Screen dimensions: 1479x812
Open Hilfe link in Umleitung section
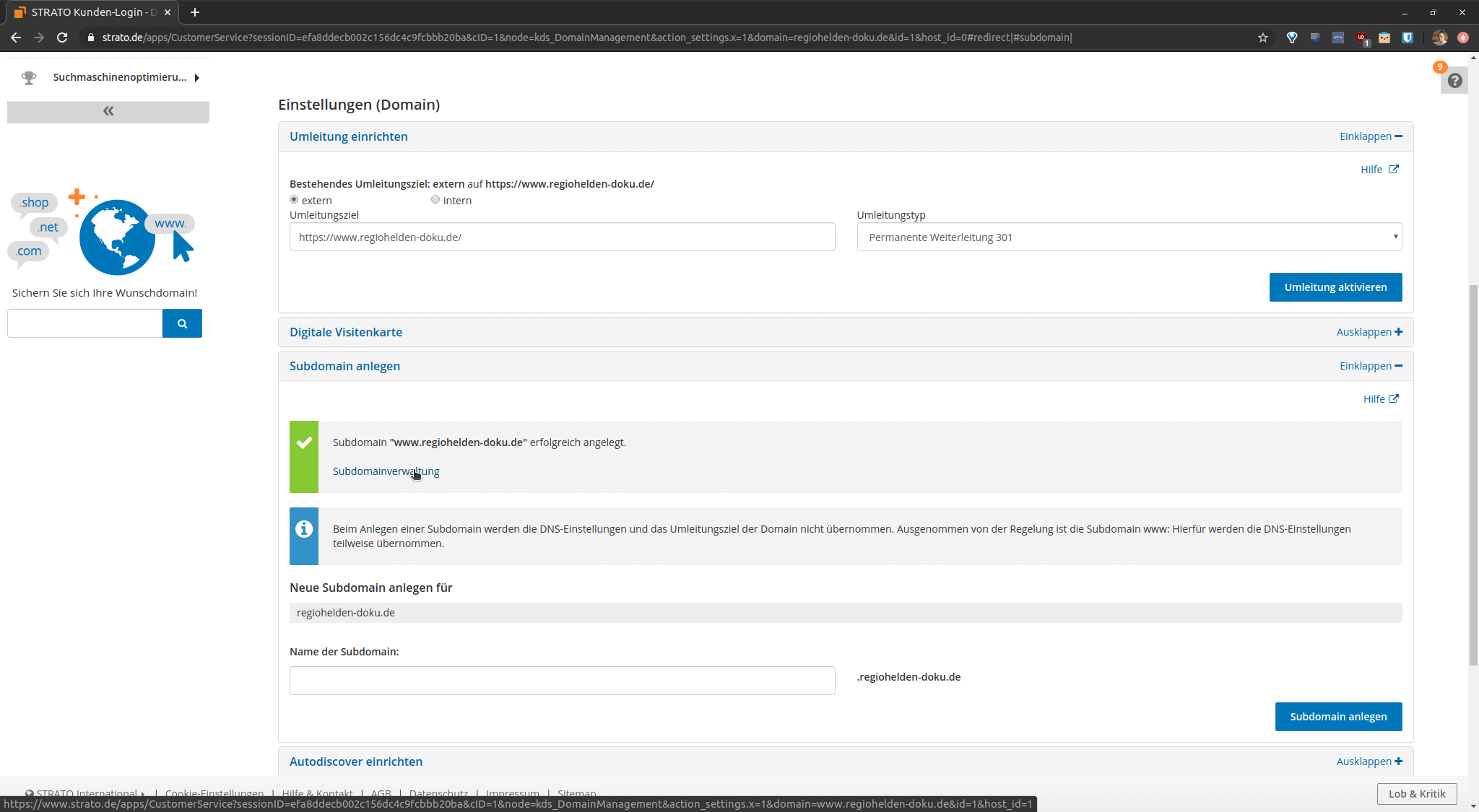coord(1379,170)
